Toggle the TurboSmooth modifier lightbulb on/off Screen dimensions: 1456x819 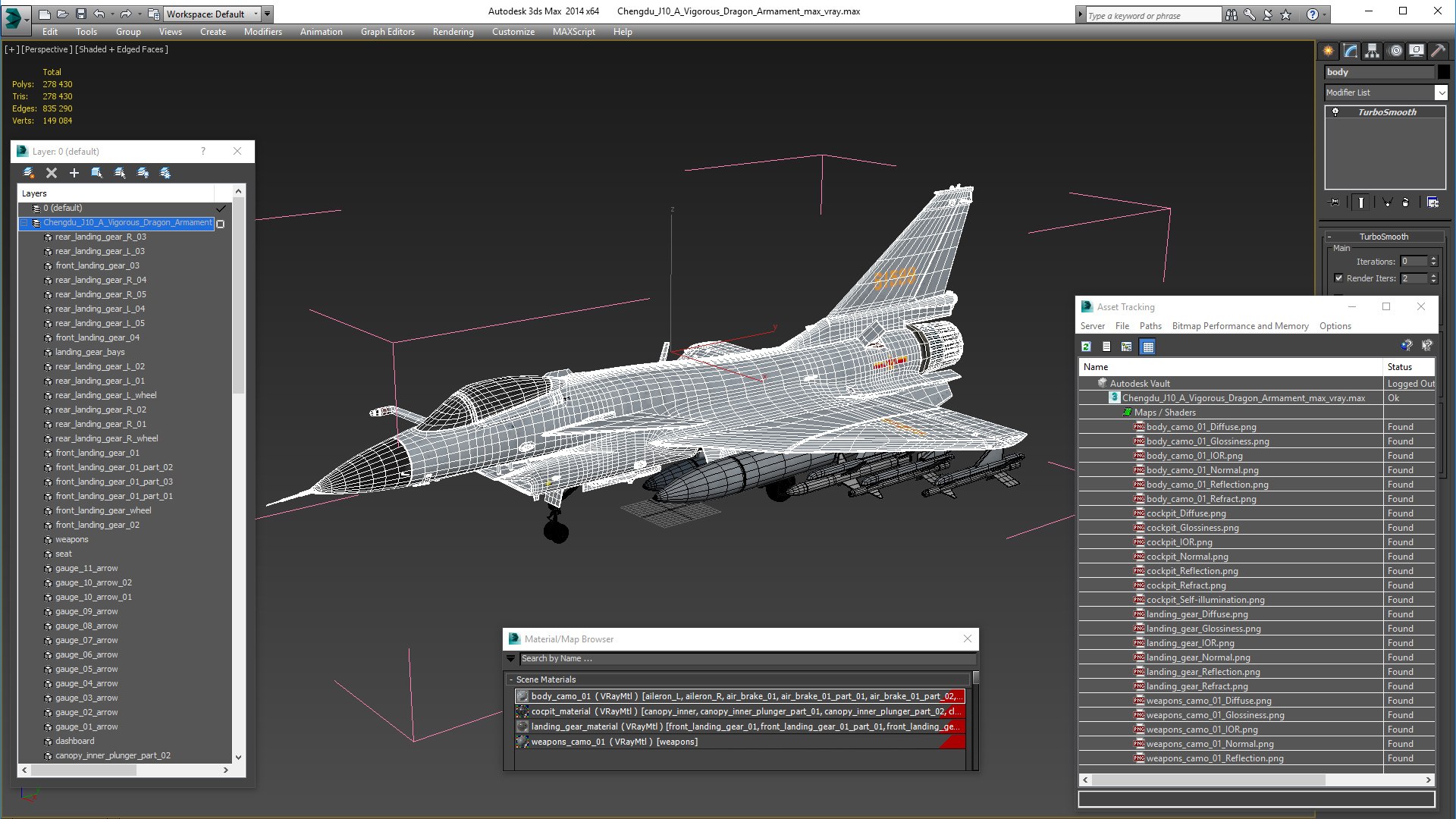pyautogui.click(x=1335, y=112)
